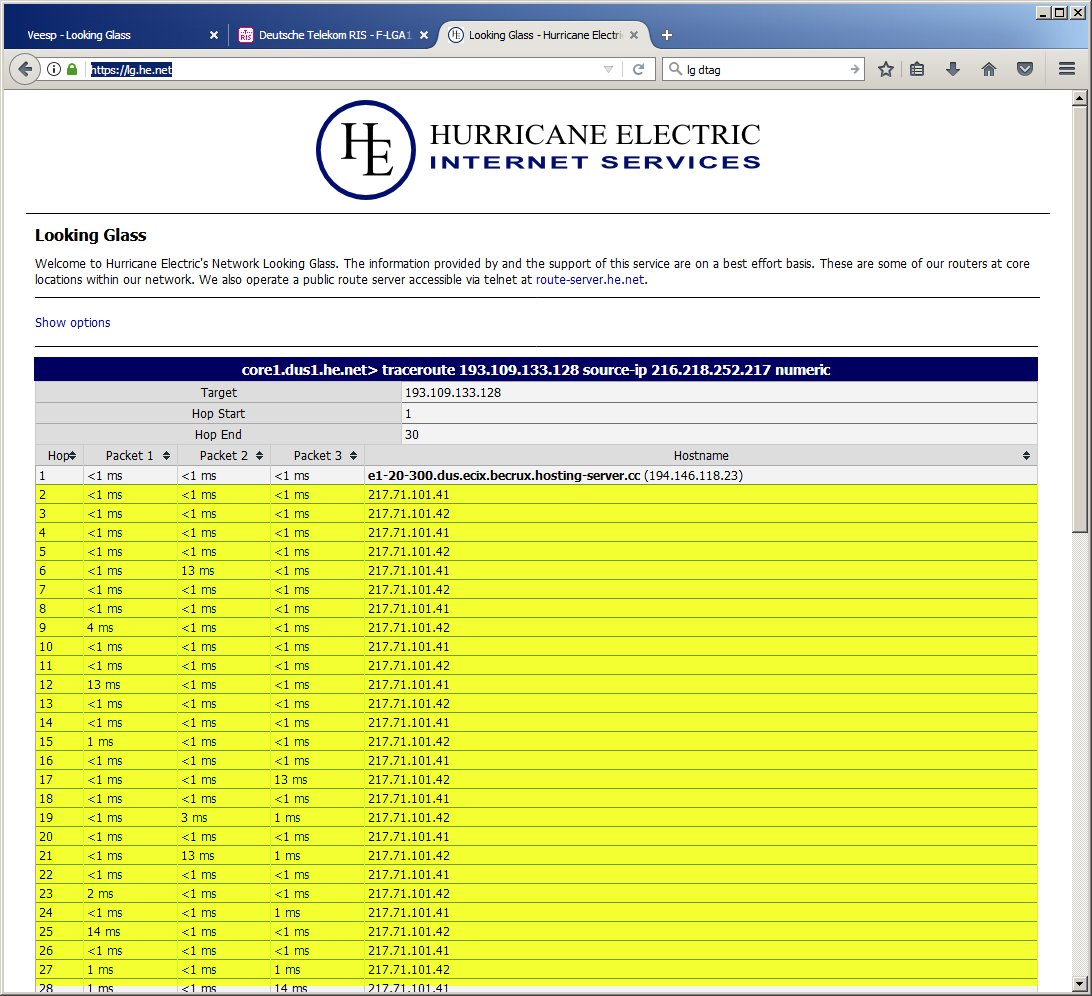Click hop 12 Packet 1 value 13 ms

point(104,685)
